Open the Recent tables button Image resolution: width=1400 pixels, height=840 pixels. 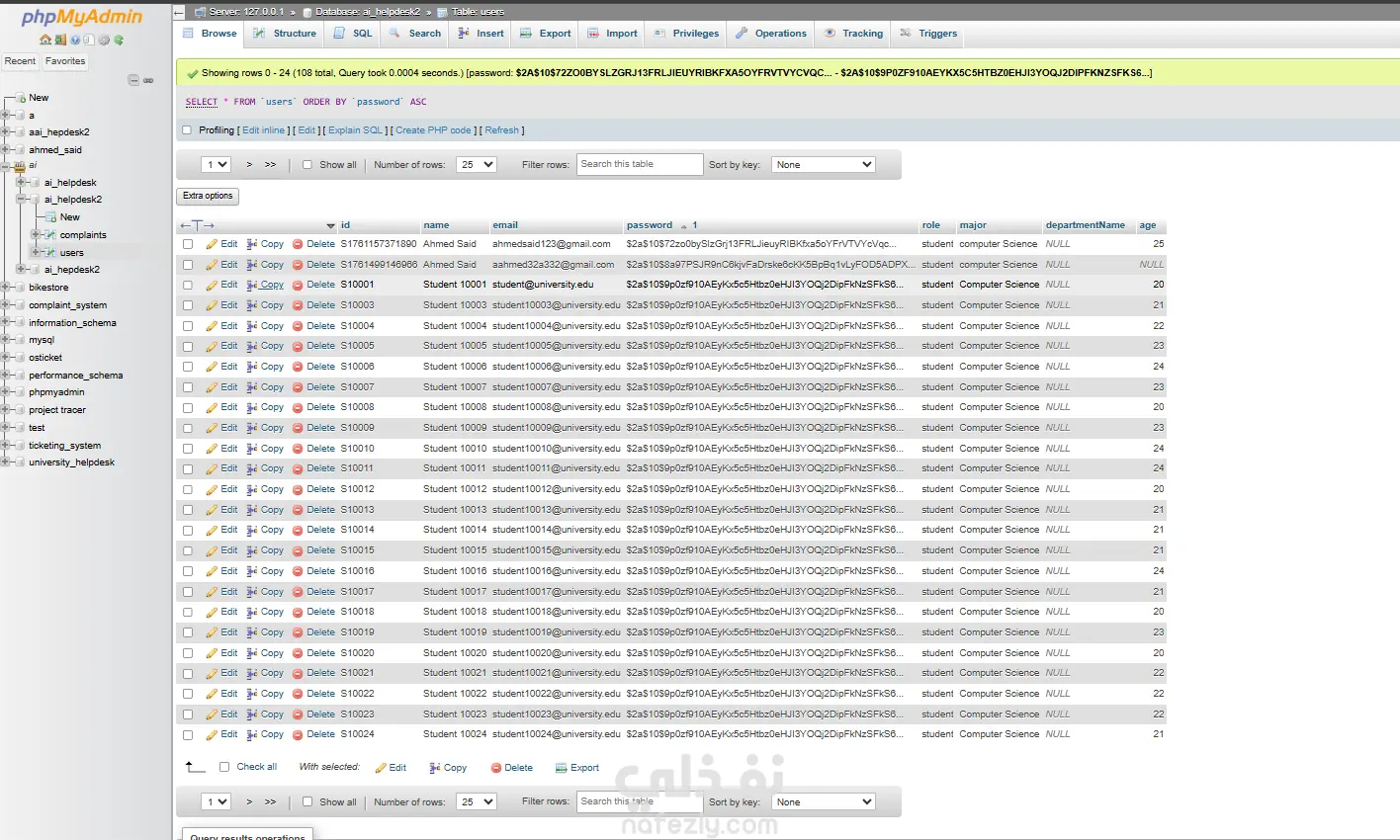(20, 61)
